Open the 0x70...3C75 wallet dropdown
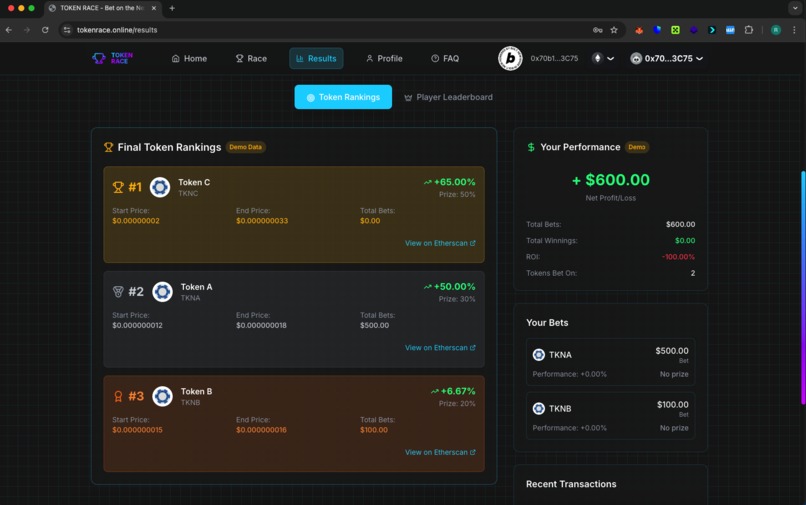The width and height of the screenshot is (806, 505). (667, 59)
